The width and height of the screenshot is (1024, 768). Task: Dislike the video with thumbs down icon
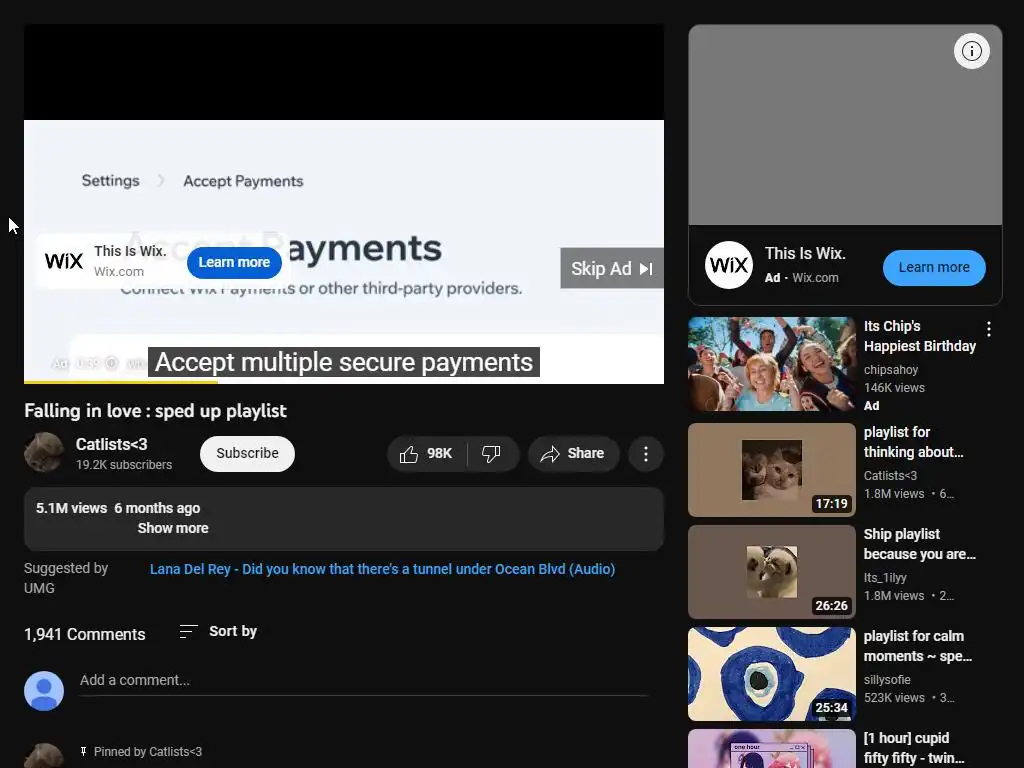pyautogui.click(x=492, y=454)
